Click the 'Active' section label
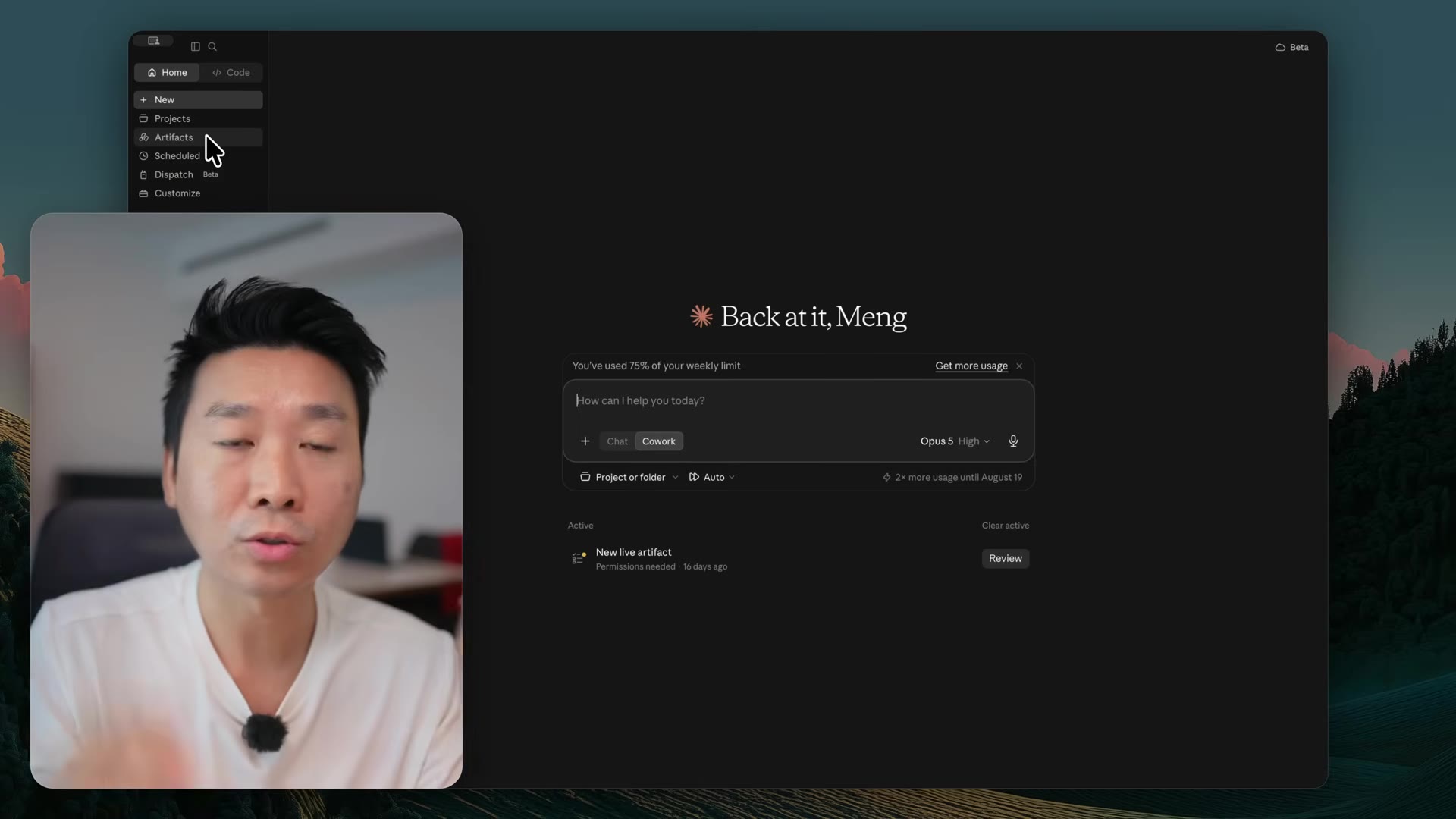1456x819 pixels. click(x=580, y=526)
